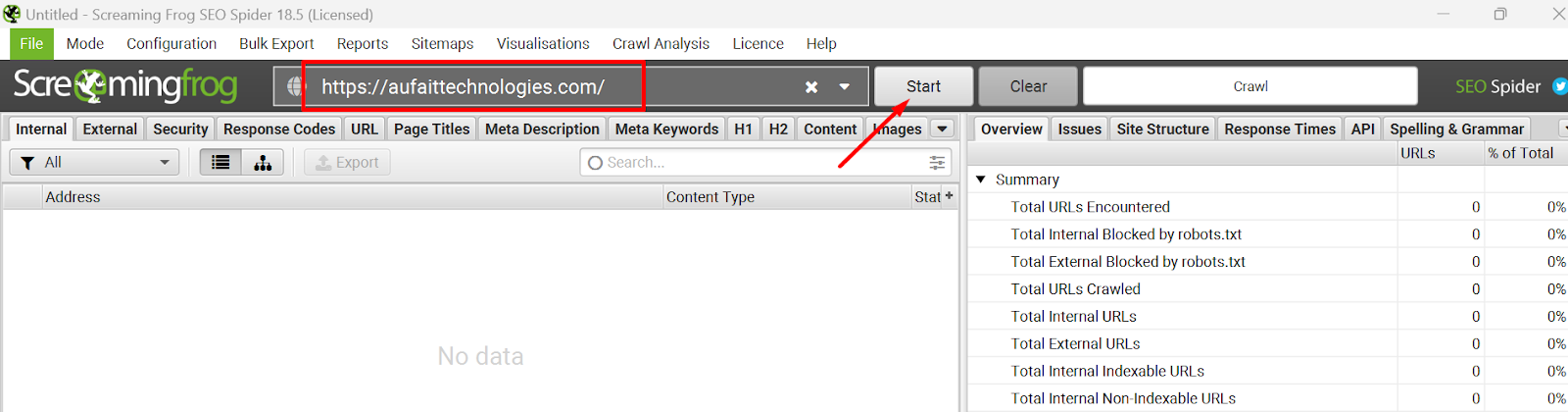Image resolution: width=1568 pixels, height=412 pixels.
Task: Open the File menu
Action: 31,44
